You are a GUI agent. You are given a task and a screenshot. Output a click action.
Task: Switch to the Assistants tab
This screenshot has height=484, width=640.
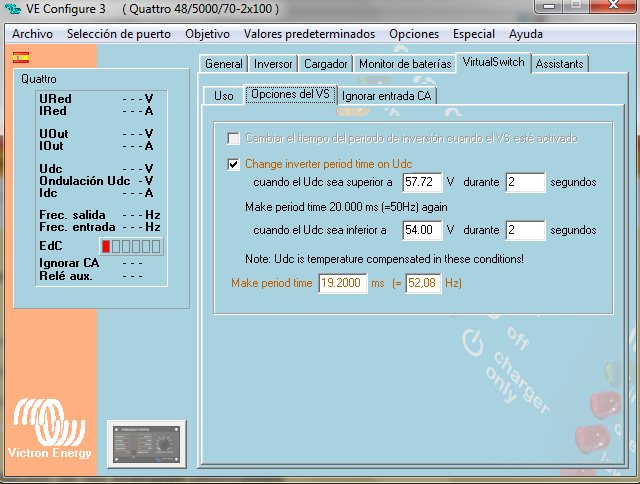(560, 64)
